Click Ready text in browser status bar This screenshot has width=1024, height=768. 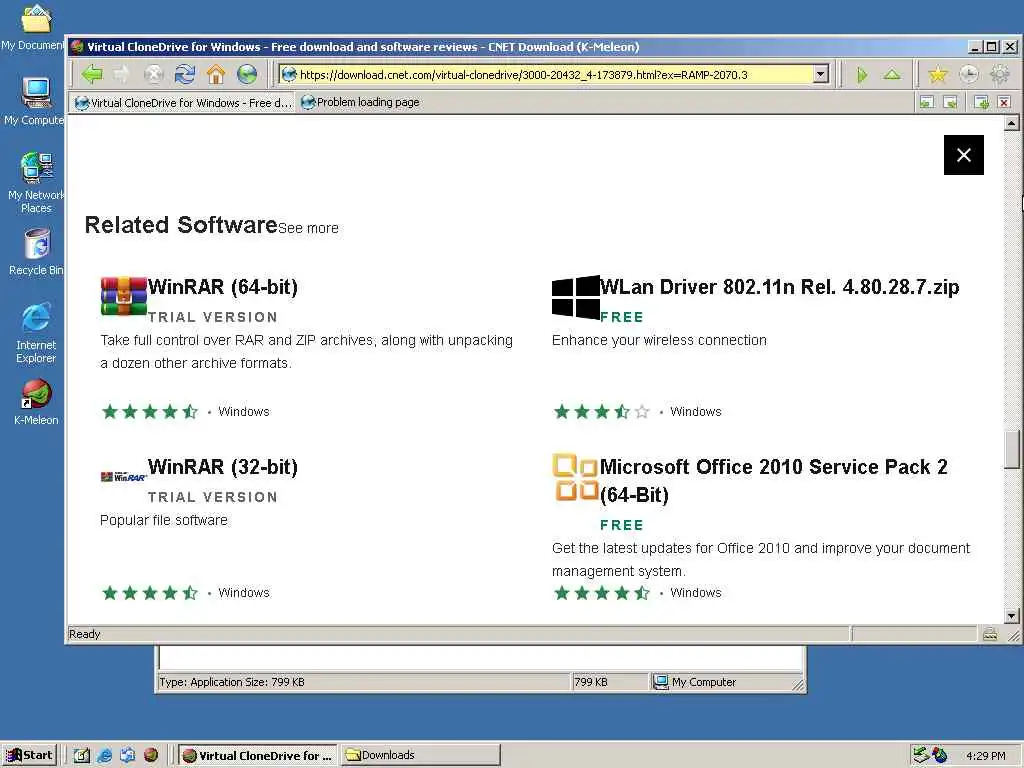tap(85, 634)
